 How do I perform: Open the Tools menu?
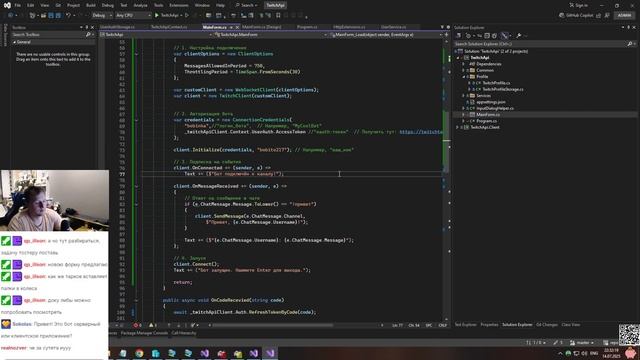(158, 5)
